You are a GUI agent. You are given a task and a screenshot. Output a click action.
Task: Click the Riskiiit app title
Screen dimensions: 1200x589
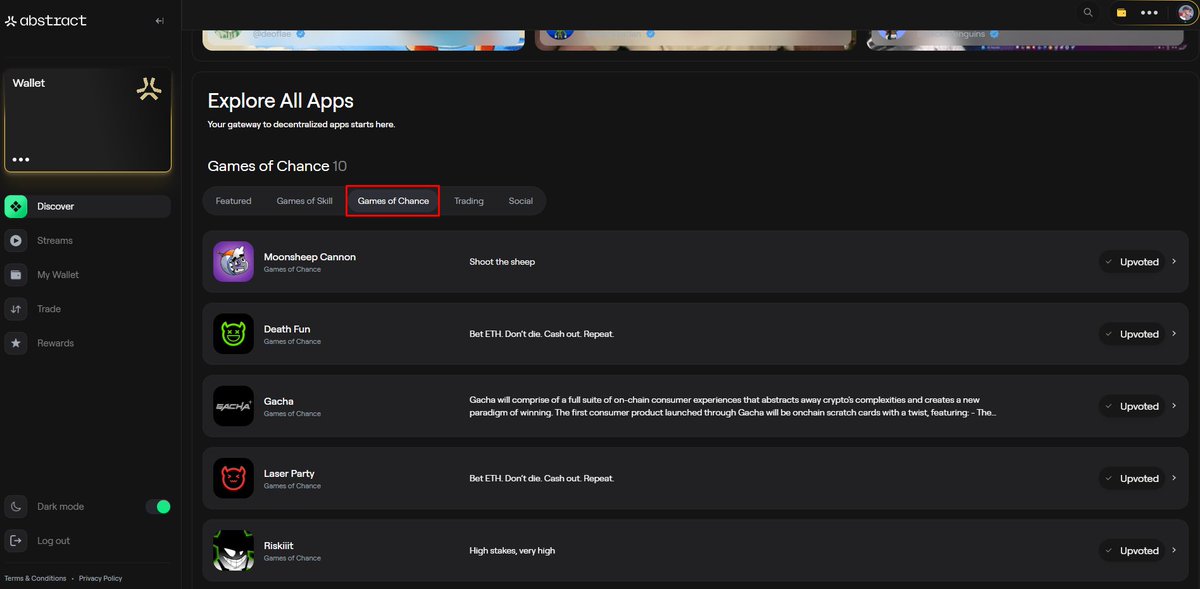(279, 545)
